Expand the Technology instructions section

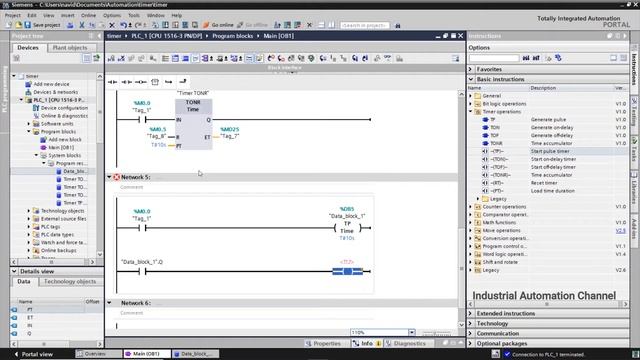tap(471, 323)
